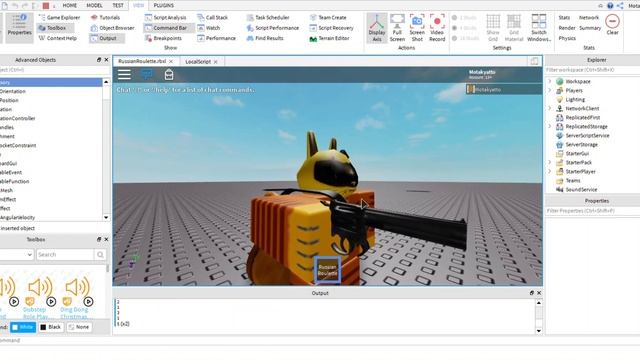Switch to the LocalScript tab
The height and width of the screenshot is (360, 640).
pyautogui.click(x=198, y=62)
